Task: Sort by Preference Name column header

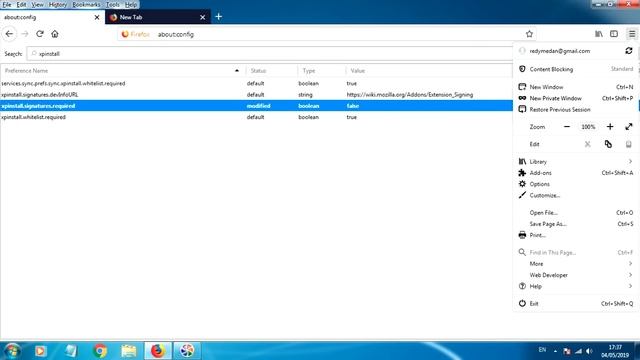Action: pyautogui.click(x=122, y=71)
